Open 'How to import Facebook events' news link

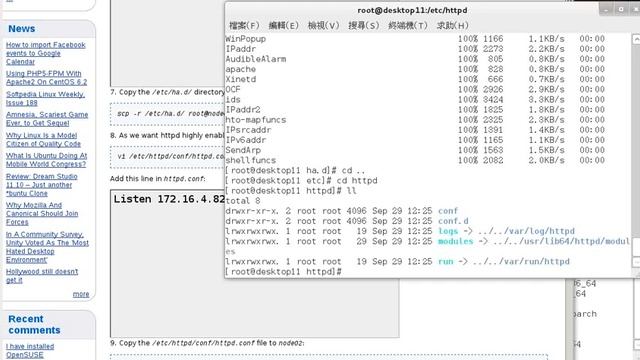click(45, 53)
